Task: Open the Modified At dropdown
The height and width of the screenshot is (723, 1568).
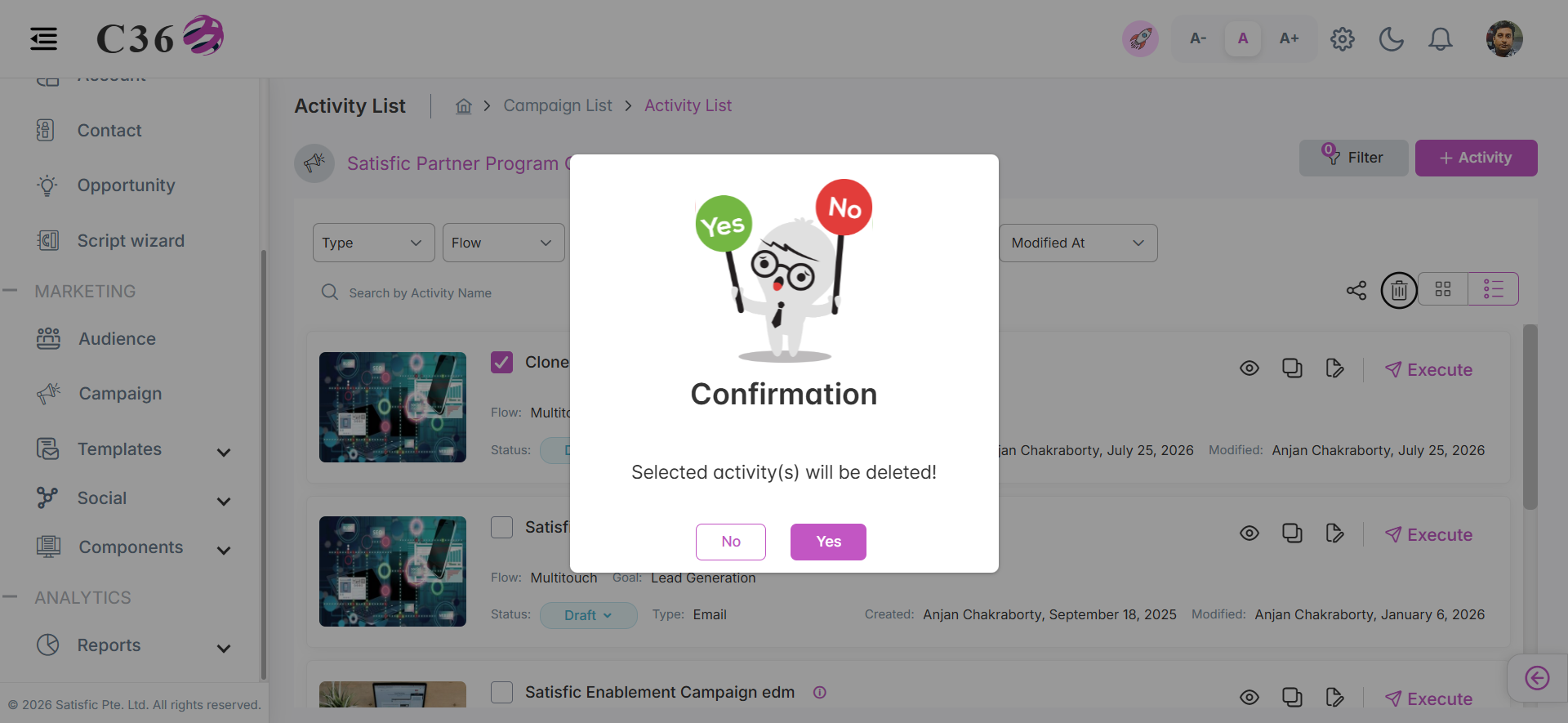Action: click(1078, 243)
